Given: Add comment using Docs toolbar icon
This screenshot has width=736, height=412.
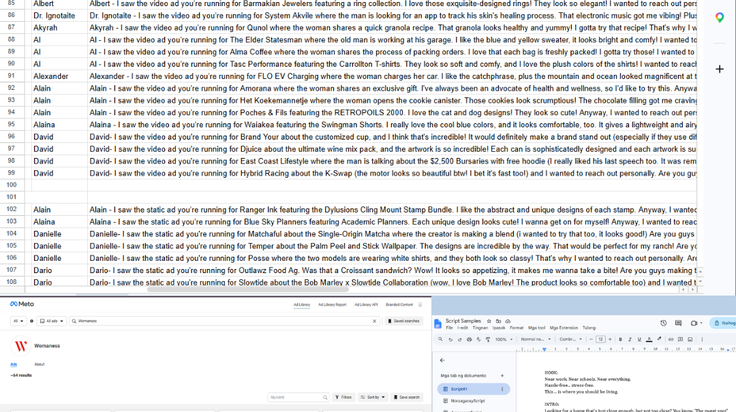Looking at the screenshot, I should pos(680,339).
